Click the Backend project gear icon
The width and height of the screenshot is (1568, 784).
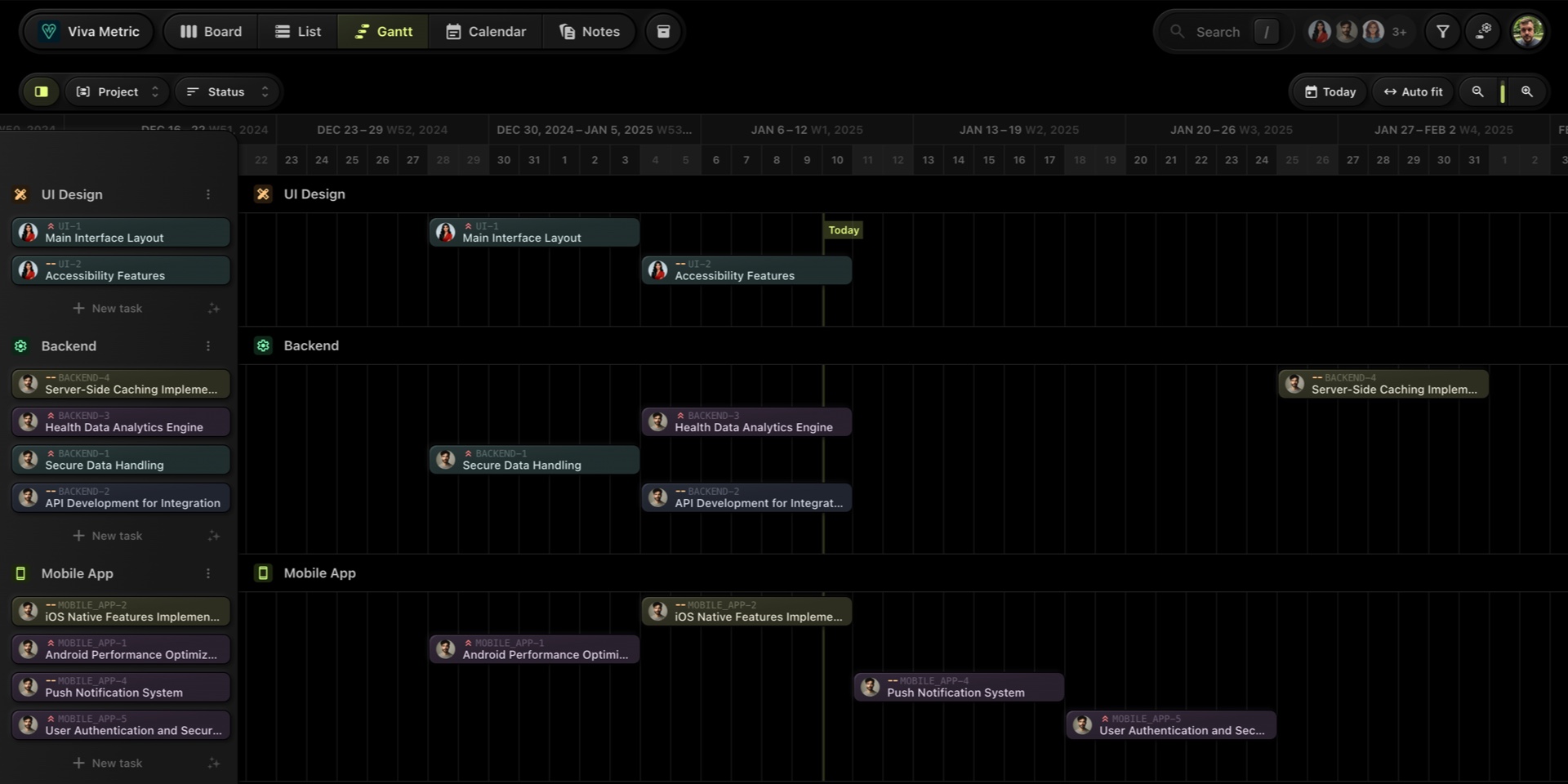(20, 346)
